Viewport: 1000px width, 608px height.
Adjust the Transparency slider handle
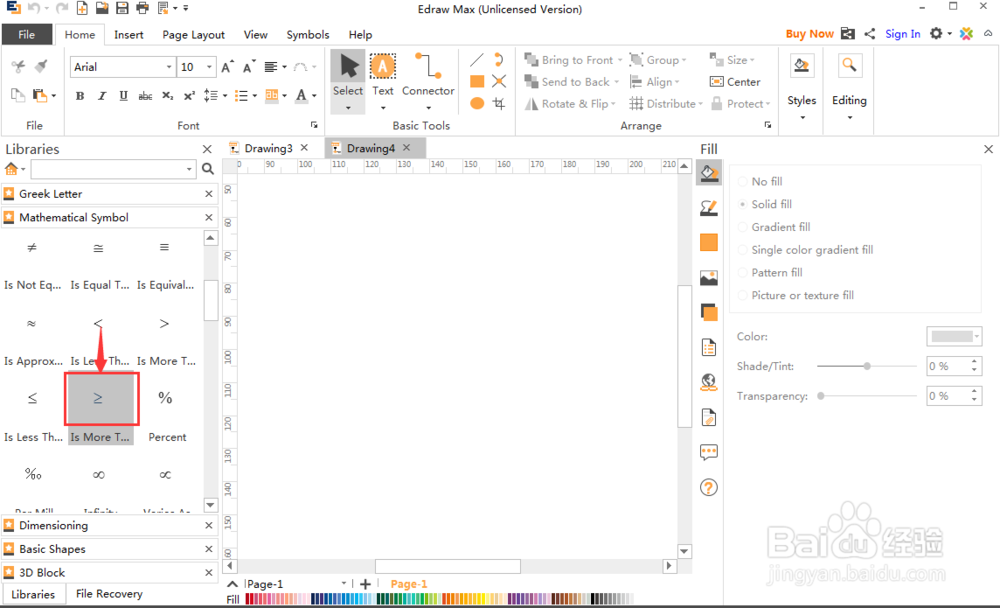(821, 396)
